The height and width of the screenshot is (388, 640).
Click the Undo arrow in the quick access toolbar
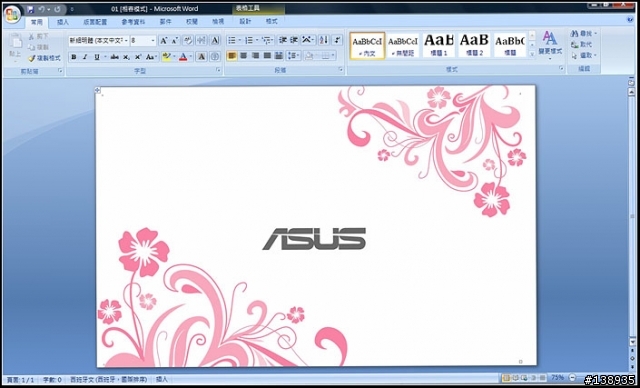(x=42, y=9)
